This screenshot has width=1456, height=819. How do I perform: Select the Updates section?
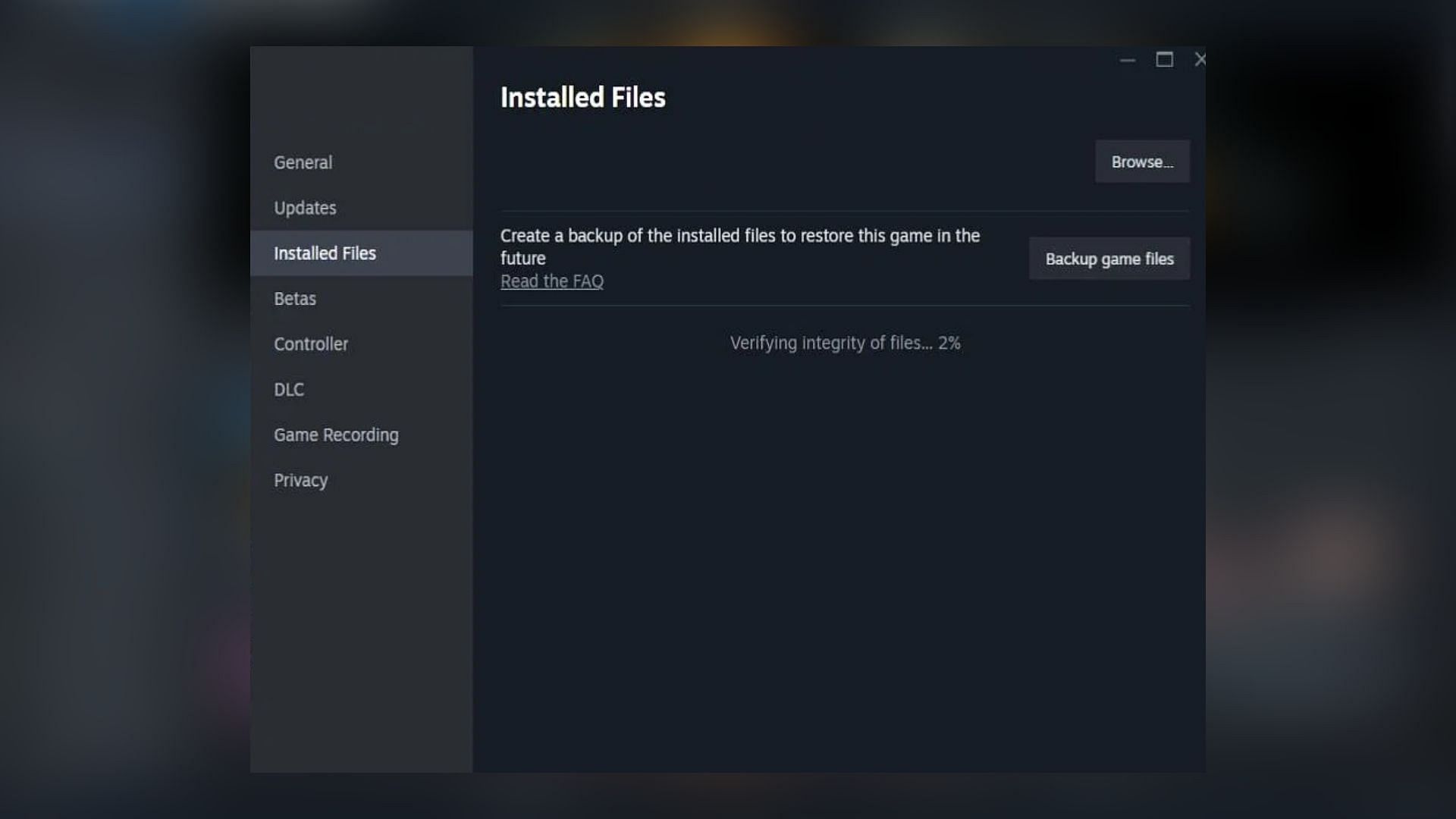(x=304, y=207)
